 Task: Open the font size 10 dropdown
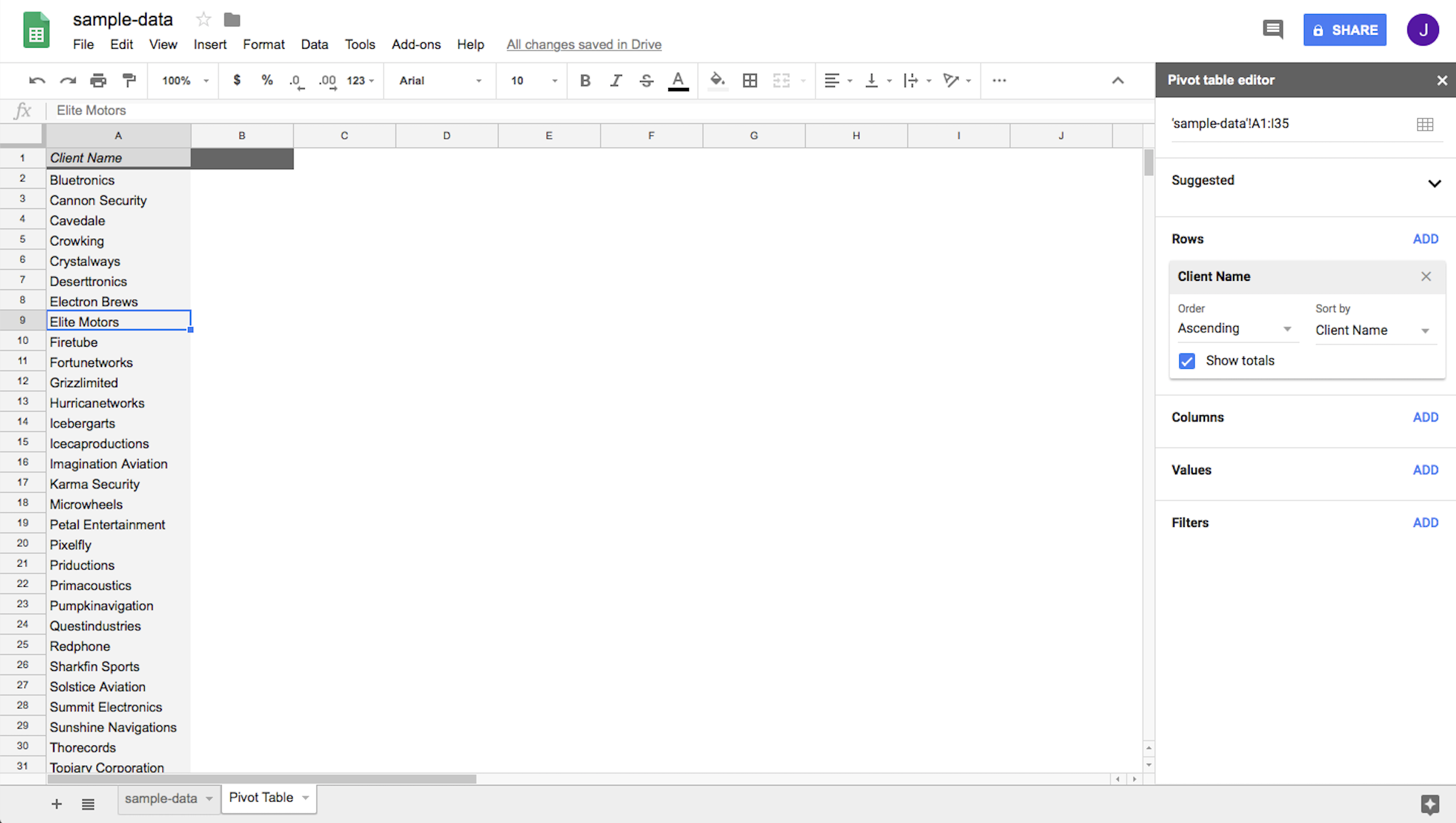coord(534,81)
